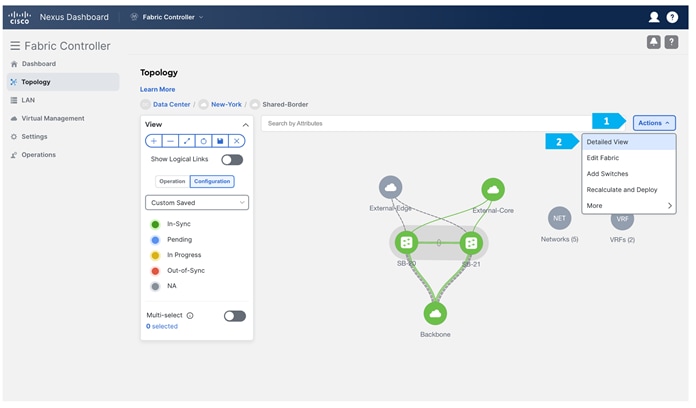Image resolution: width=696 pixels, height=408 pixels.
Task: Click the blue Pending legend dot
Action: pyautogui.click(x=155, y=240)
